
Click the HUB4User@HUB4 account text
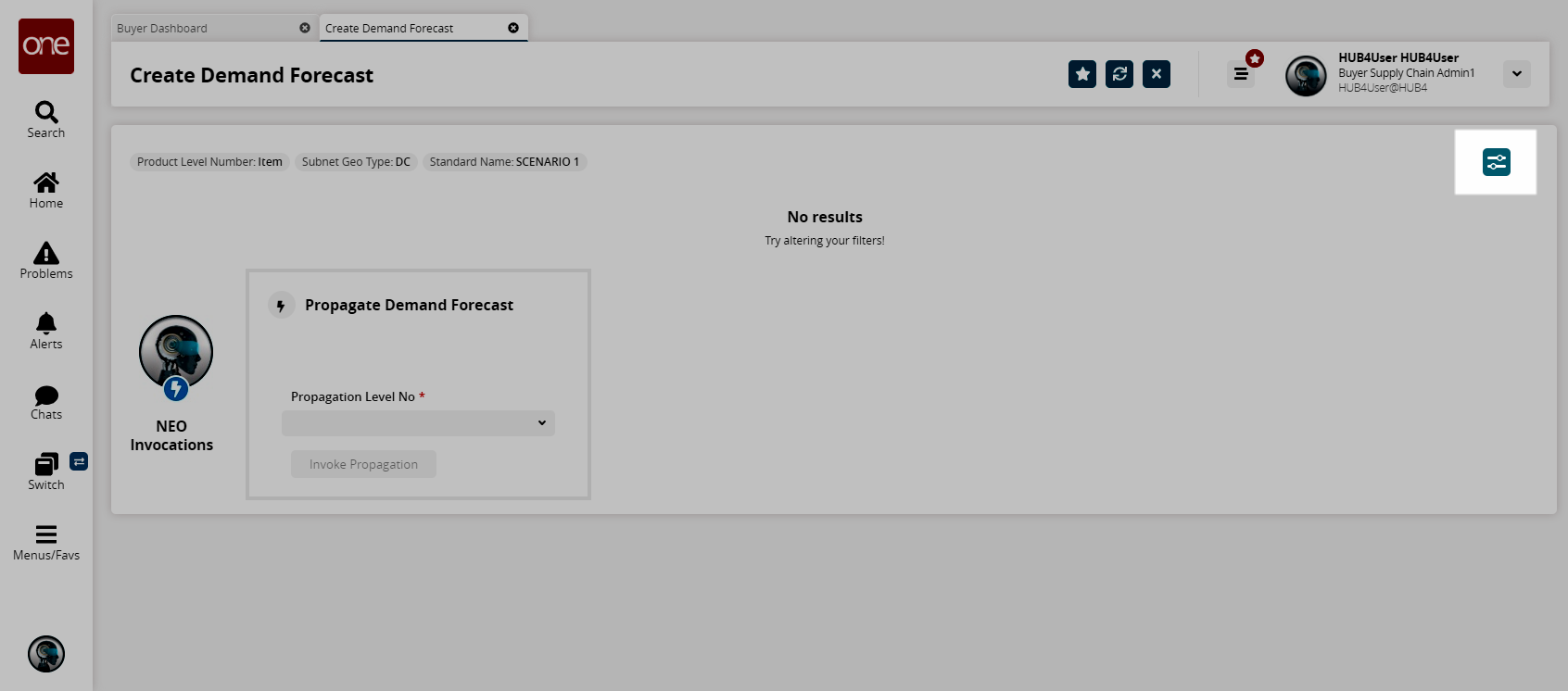tap(1383, 88)
